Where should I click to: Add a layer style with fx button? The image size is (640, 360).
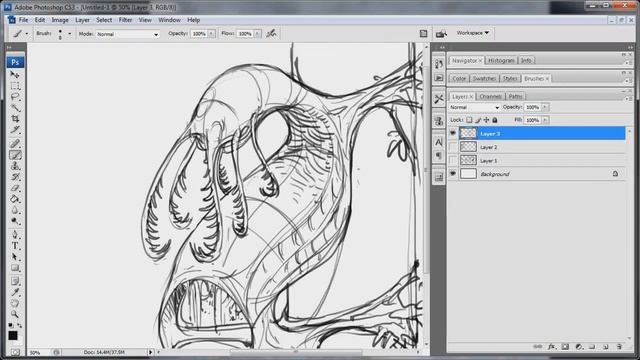pos(551,347)
